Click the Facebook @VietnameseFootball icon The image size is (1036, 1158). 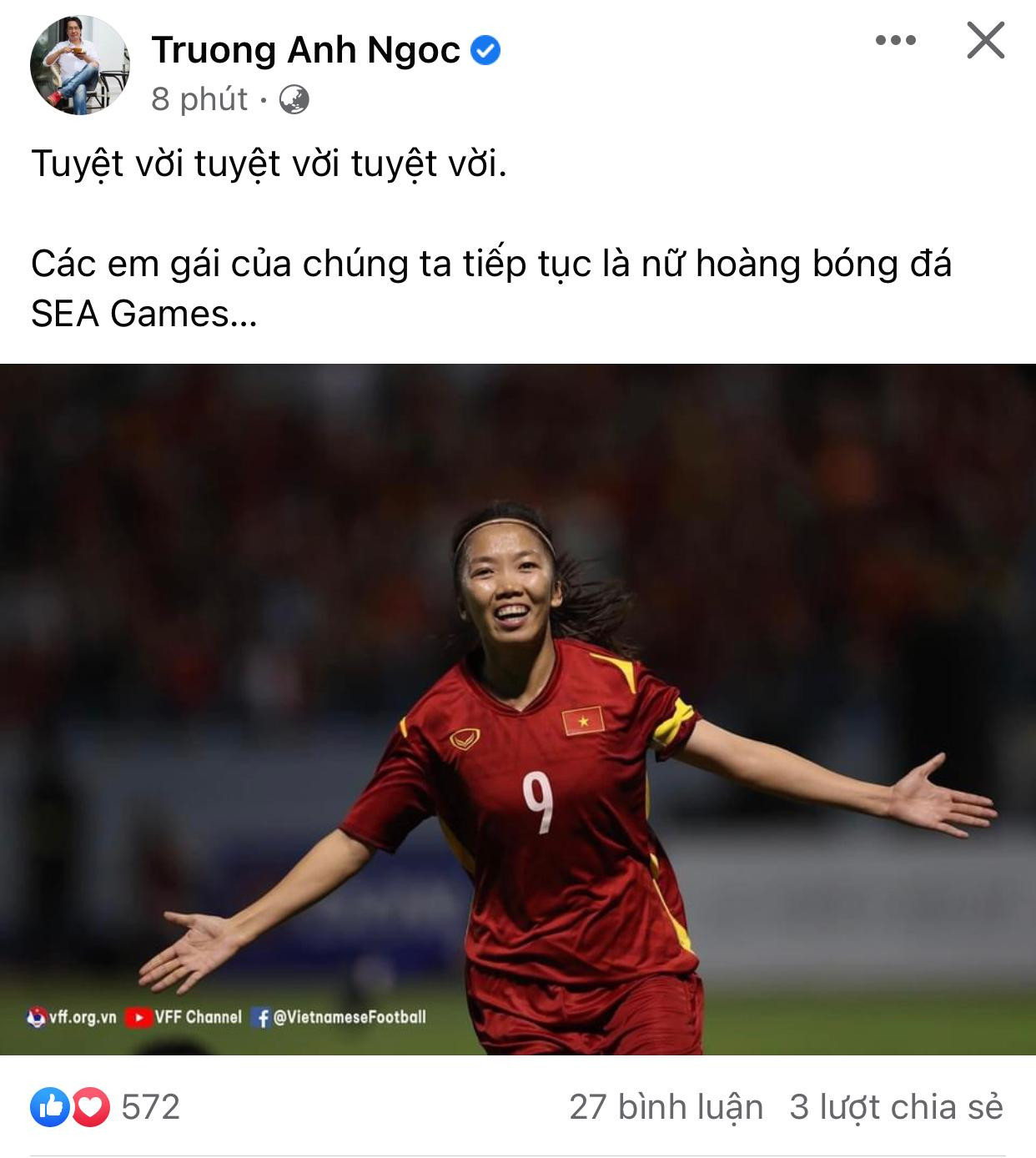pyautogui.click(x=261, y=1018)
